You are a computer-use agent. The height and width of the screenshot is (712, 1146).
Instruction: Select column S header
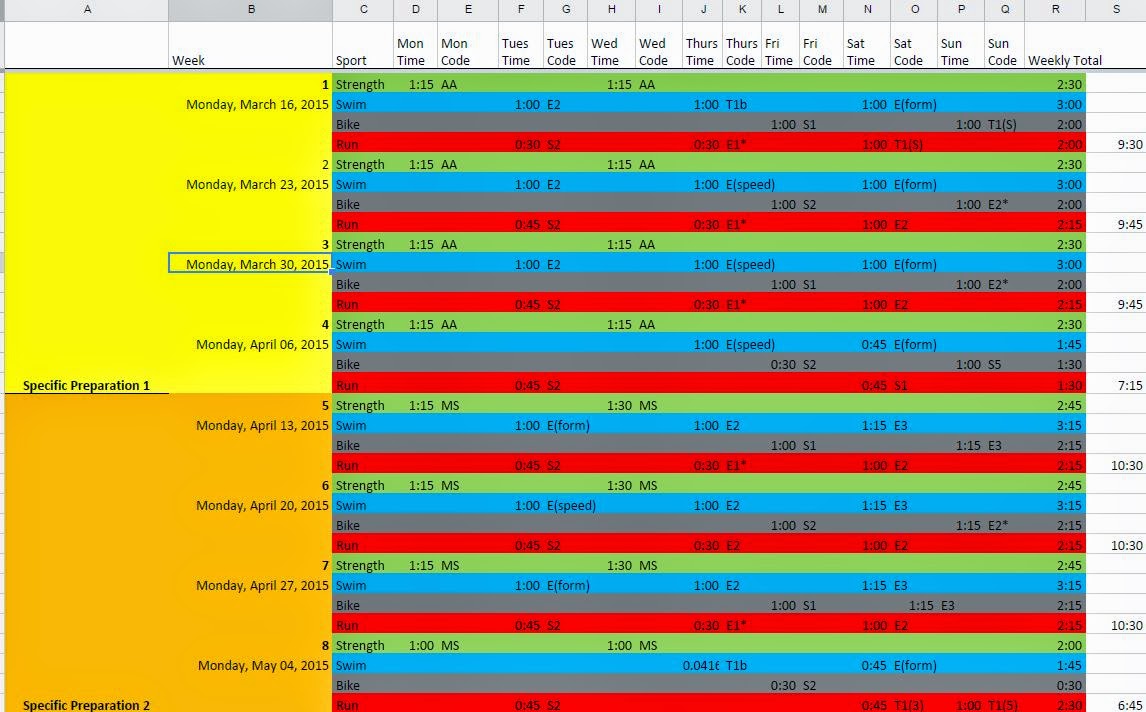pyautogui.click(x=1116, y=10)
